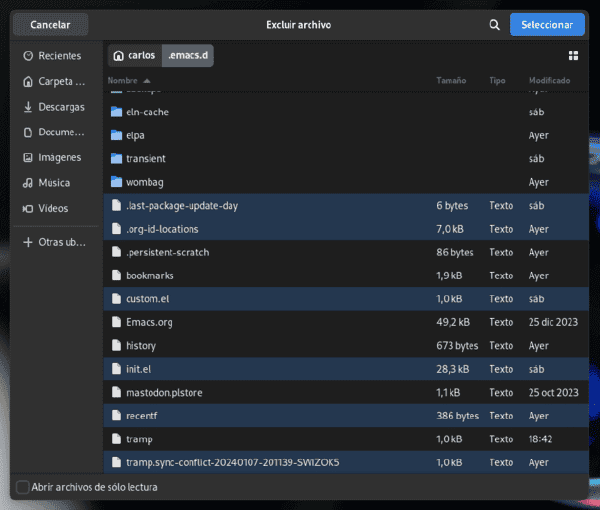Click the .emacs.d breadcrumb button
Image resolution: width=600 pixels, height=510 pixels.
pos(188,55)
